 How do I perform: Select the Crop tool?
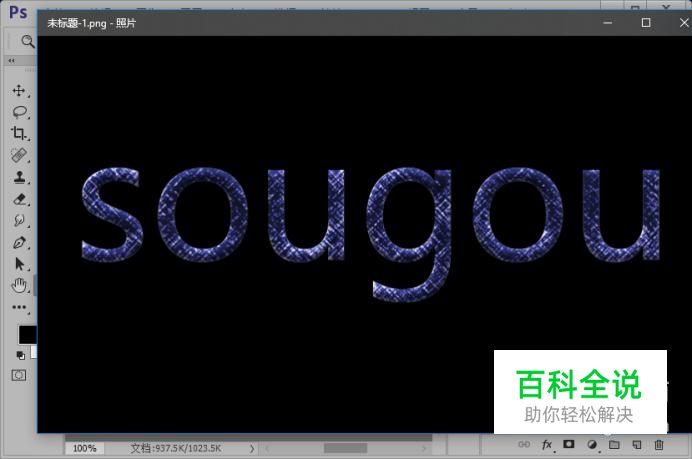[x=19, y=133]
